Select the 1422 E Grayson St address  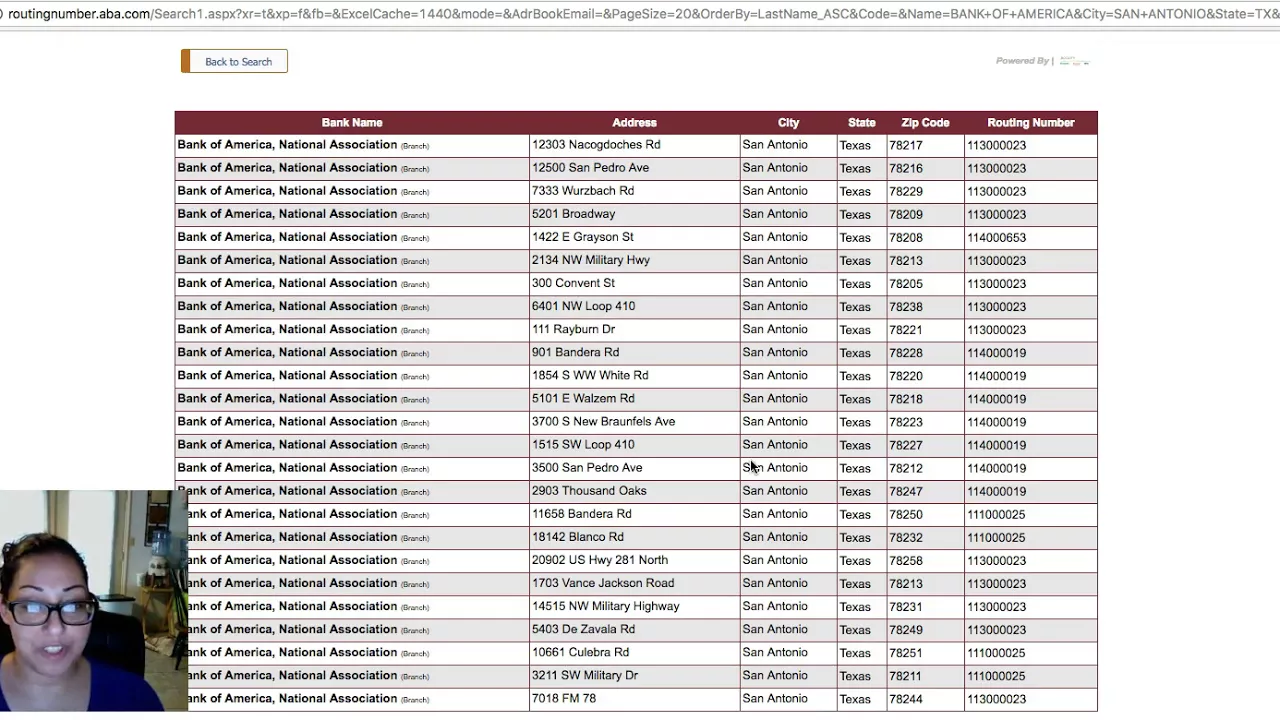coord(583,237)
